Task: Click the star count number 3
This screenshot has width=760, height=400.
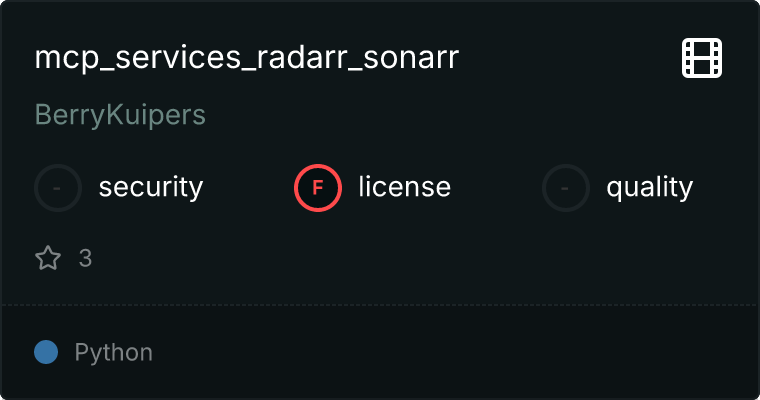Action: tap(85, 259)
